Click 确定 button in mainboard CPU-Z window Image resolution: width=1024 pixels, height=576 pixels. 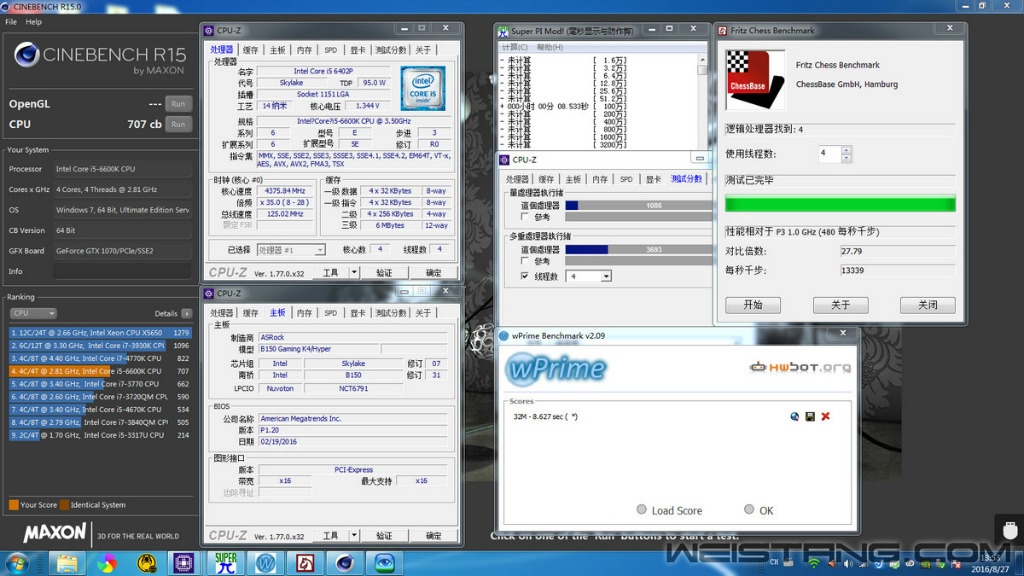pyautogui.click(x=433, y=536)
